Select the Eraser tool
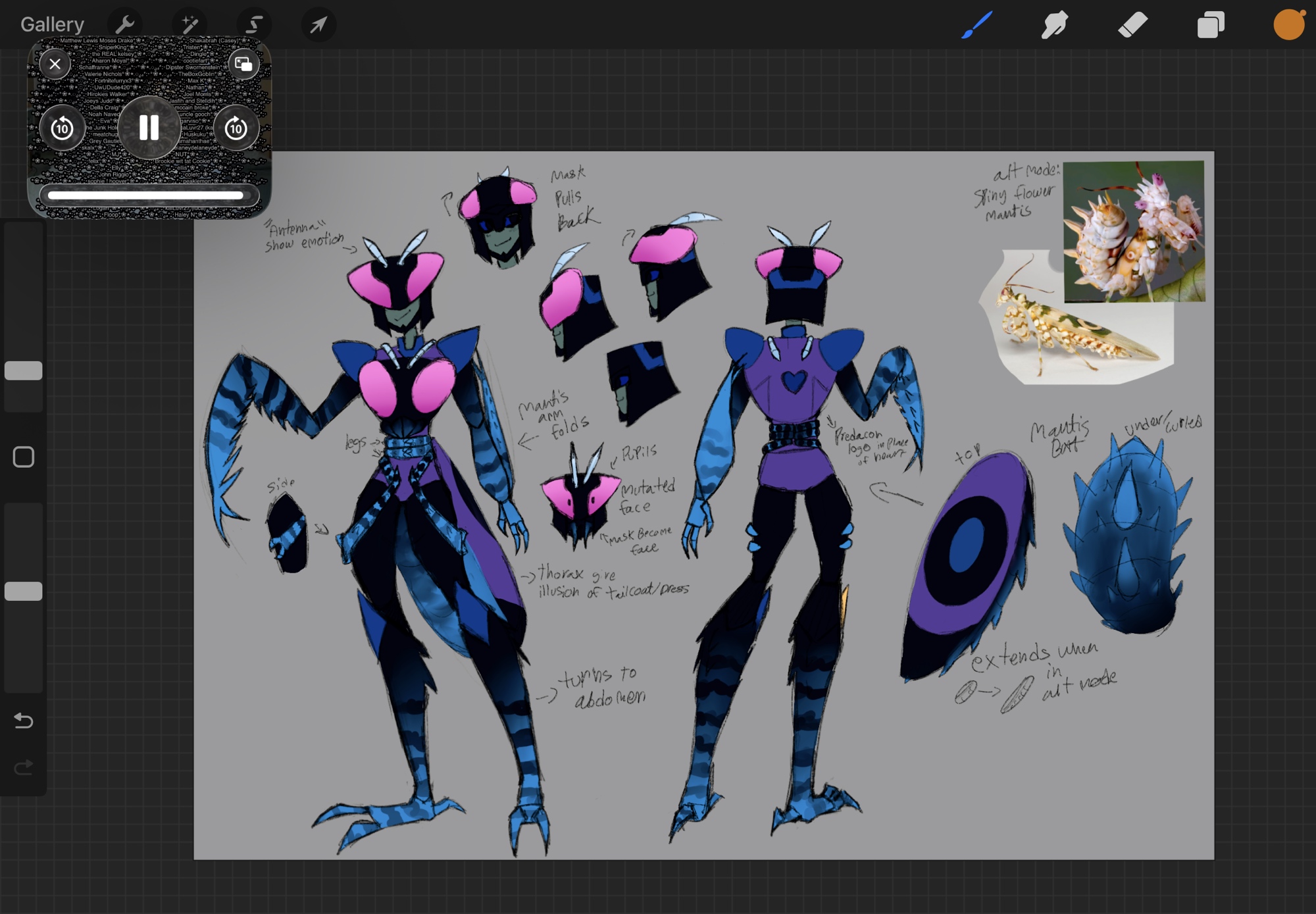 pos(1132,24)
